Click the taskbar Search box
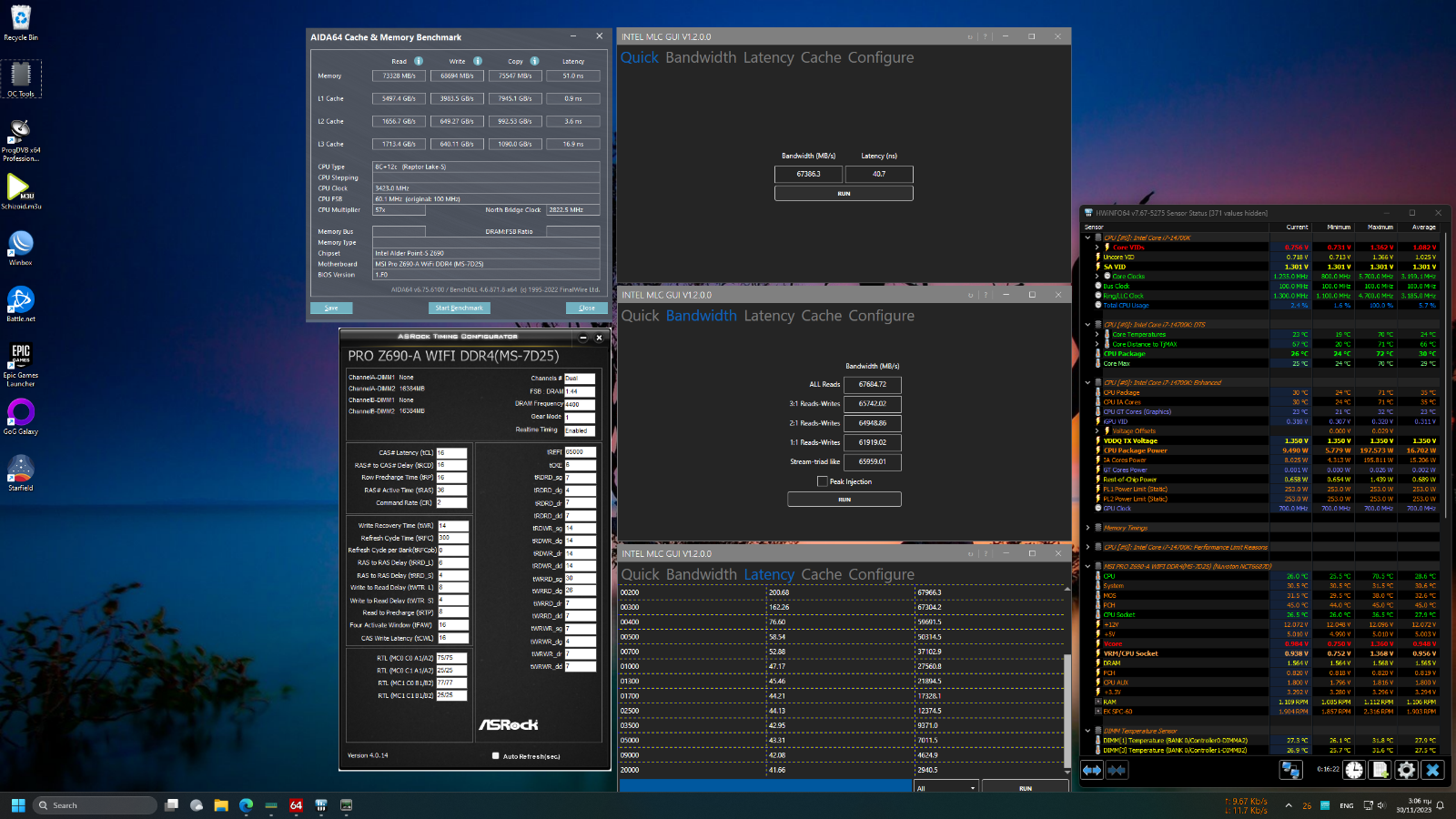 [95, 805]
